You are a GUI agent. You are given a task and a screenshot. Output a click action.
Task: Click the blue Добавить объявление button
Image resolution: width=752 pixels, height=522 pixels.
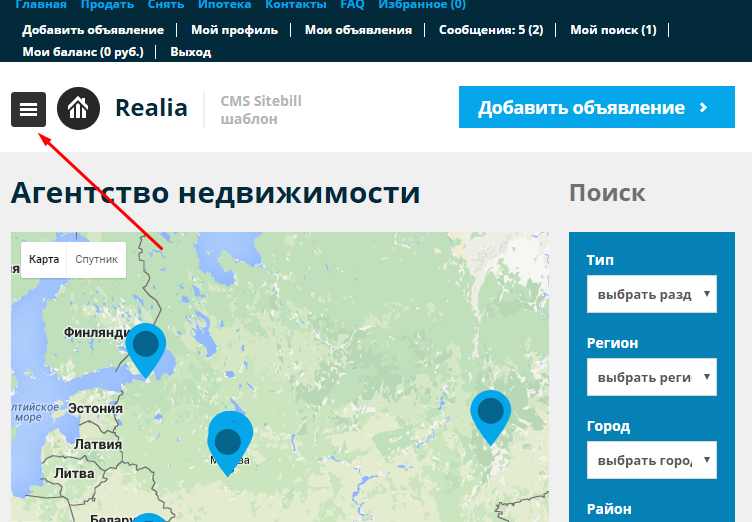[597, 107]
